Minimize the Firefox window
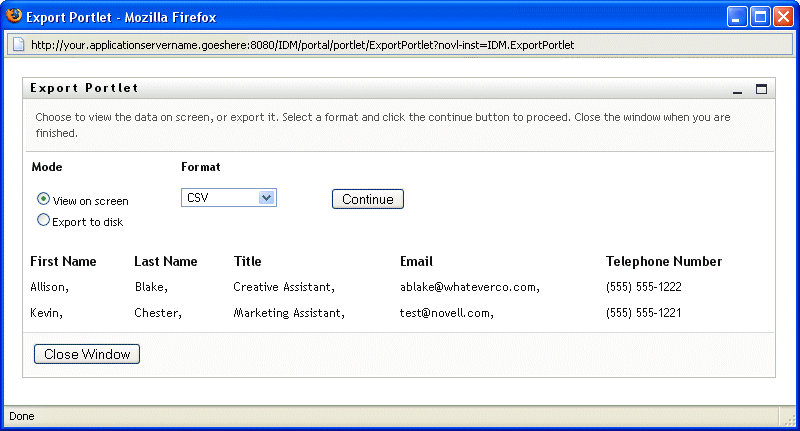Screen dimensions: 800x431 738,17
